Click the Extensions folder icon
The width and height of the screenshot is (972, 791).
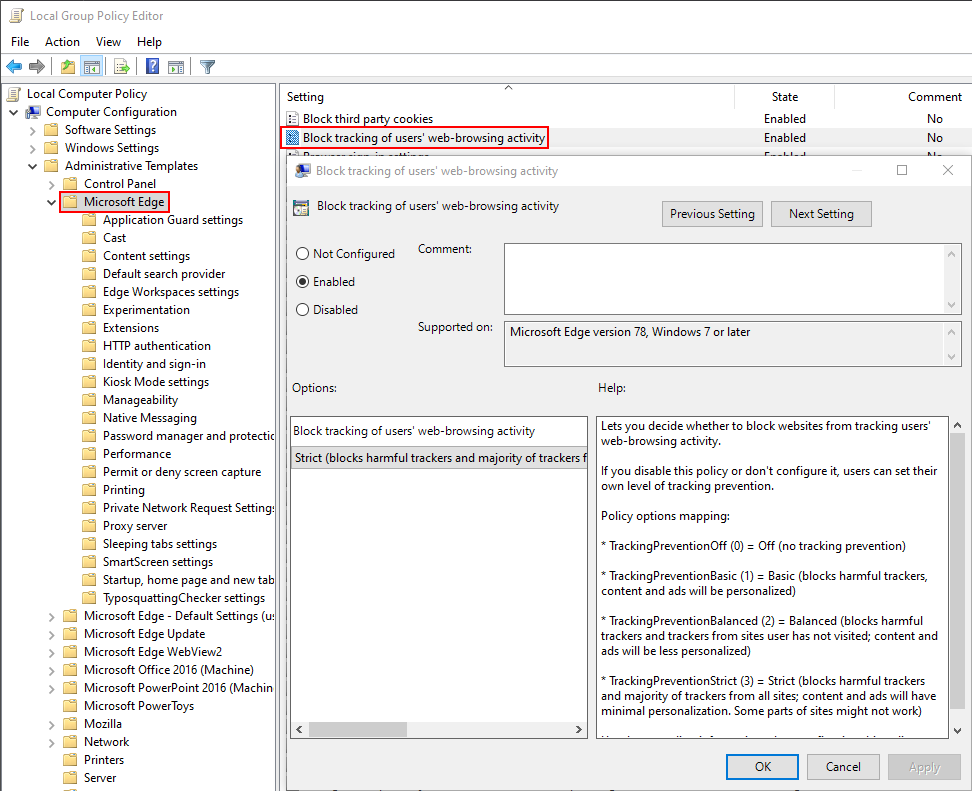[89, 327]
